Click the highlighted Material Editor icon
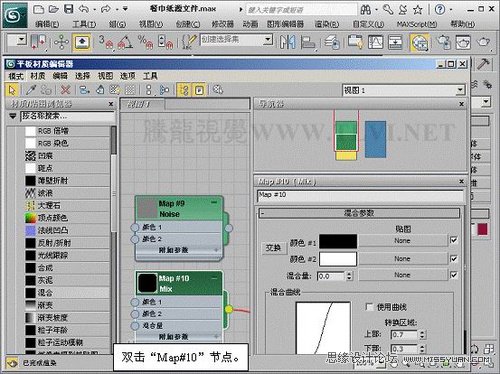 point(420,42)
